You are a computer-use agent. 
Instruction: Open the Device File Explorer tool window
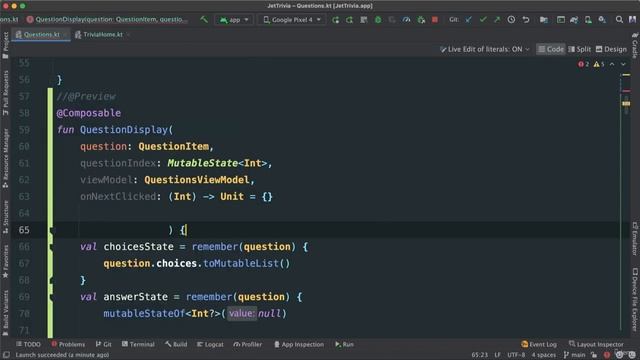pyautogui.click(x=635, y=300)
